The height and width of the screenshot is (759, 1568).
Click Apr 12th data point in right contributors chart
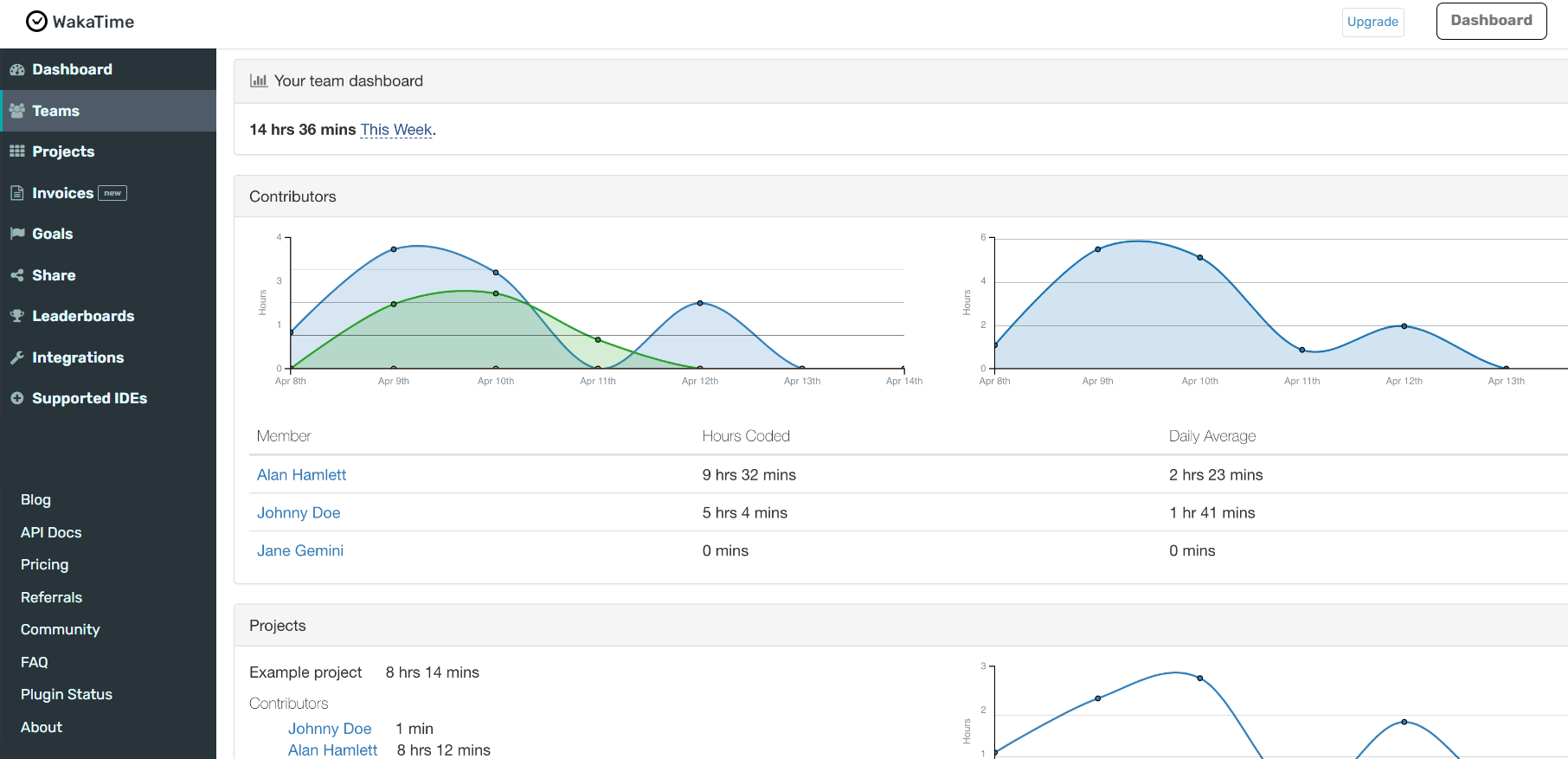pos(1404,326)
